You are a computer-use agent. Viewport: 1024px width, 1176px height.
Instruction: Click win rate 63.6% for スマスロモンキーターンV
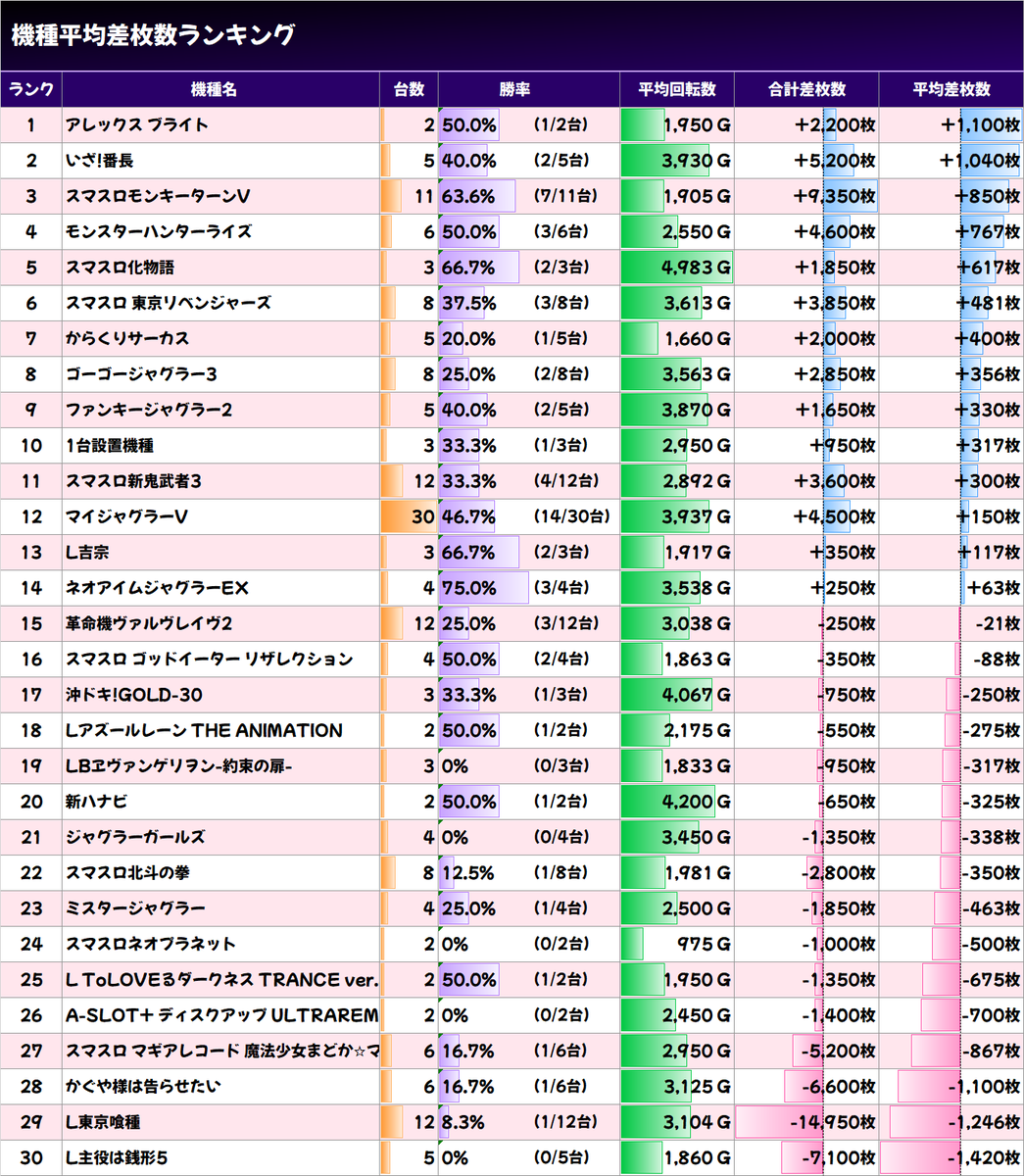(468, 196)
